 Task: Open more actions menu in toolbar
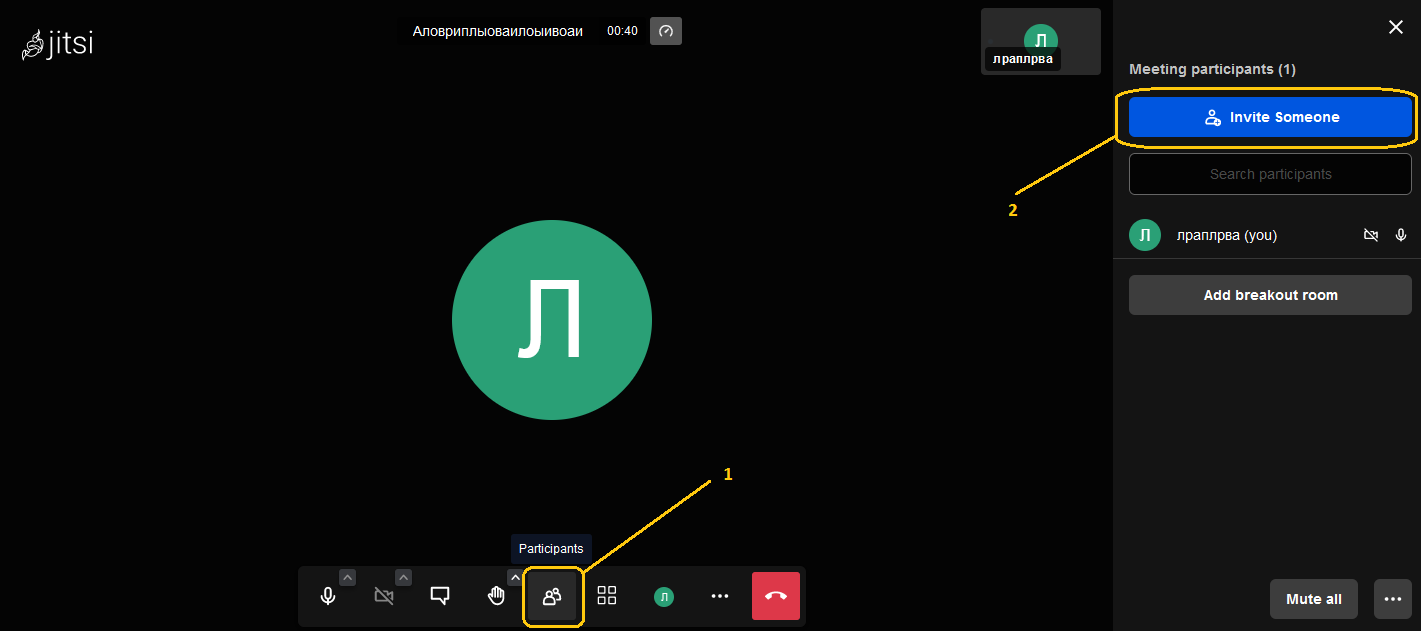(x=719, y=596)
